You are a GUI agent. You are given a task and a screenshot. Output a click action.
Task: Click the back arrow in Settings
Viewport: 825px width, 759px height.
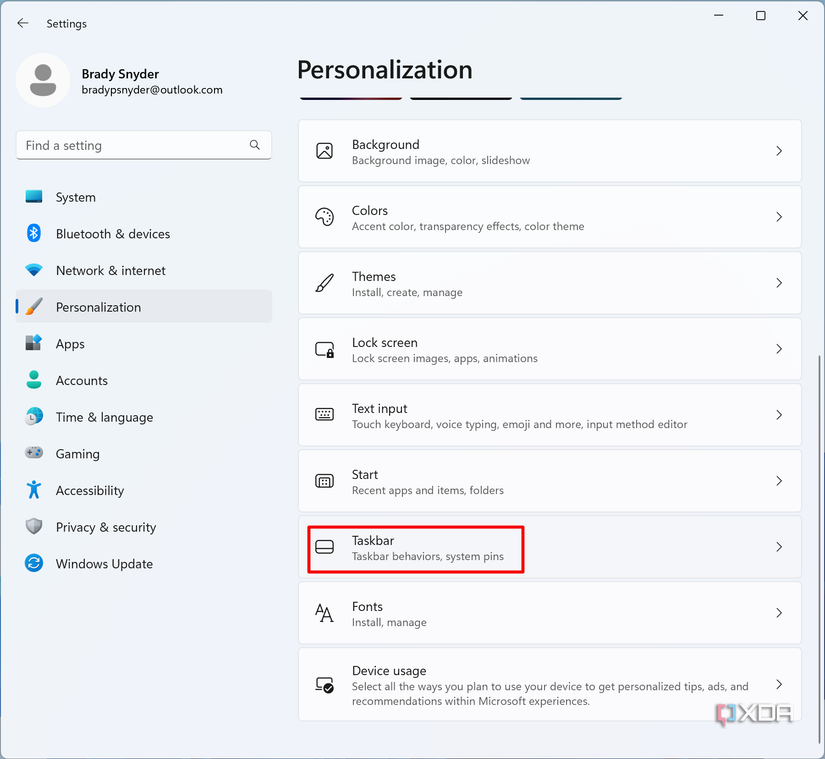click(23, 23)
